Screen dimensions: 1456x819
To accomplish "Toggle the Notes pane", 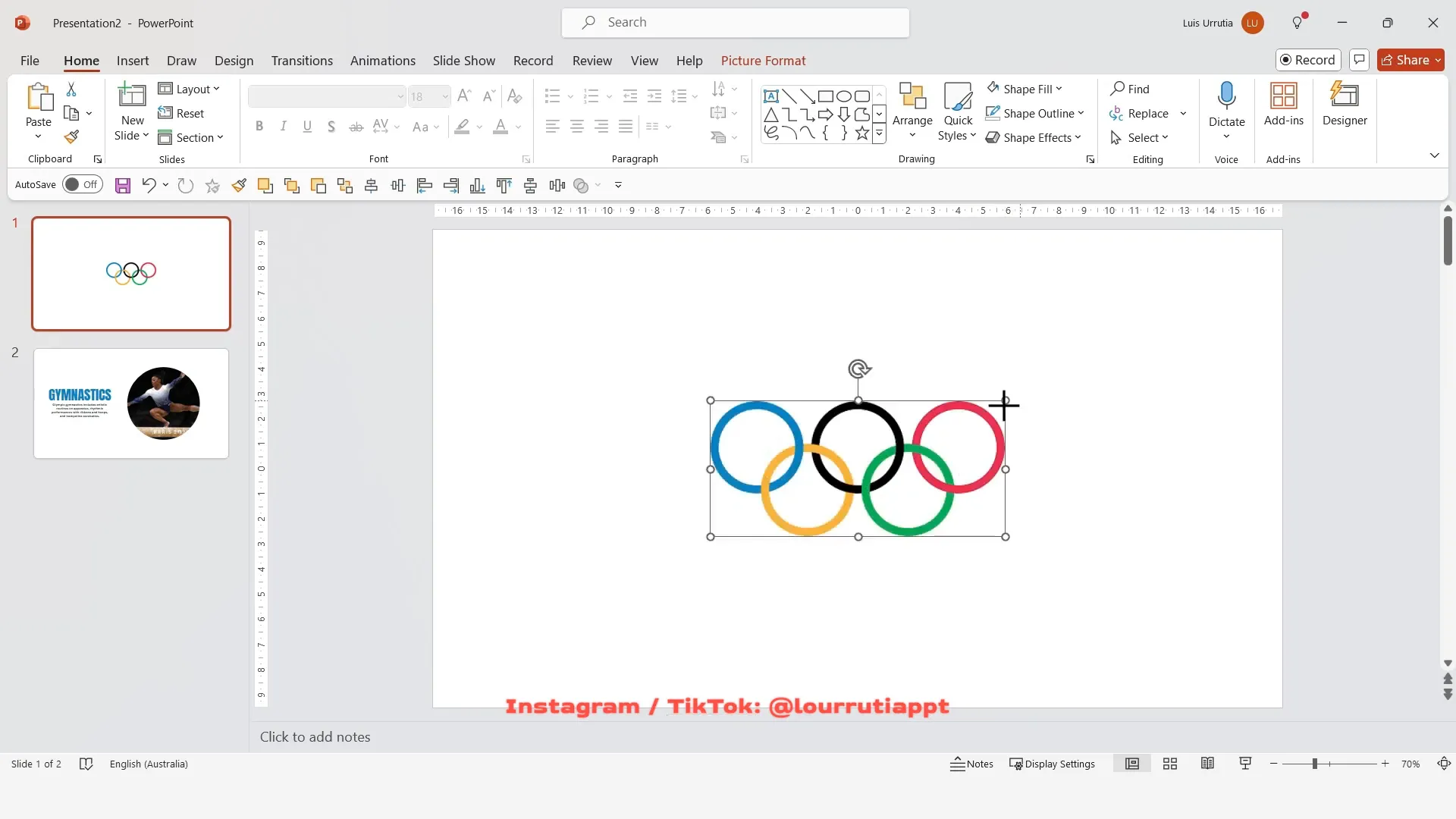I will (x=971, y=764).
